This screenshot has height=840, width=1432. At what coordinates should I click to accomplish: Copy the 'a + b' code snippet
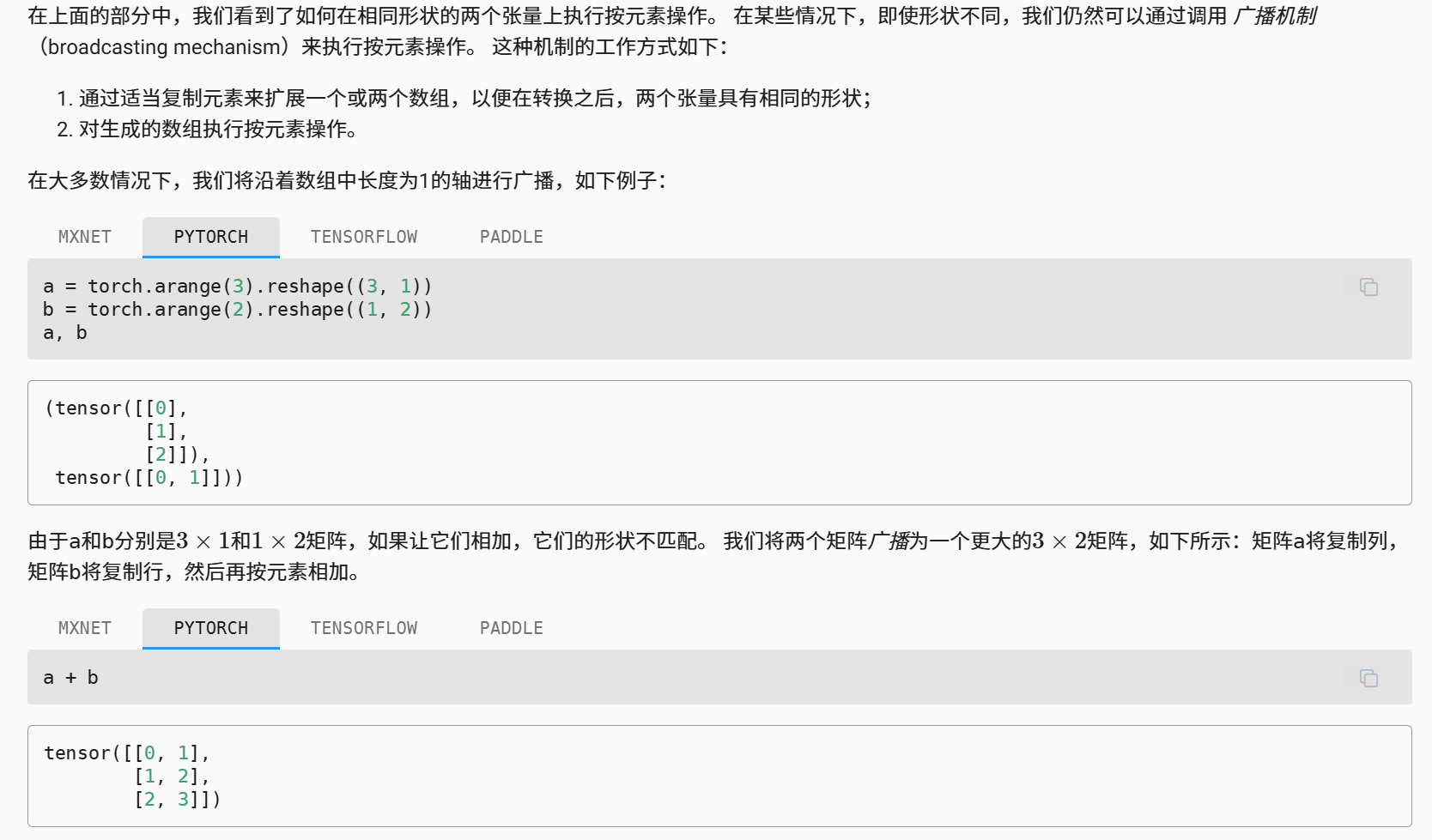click(x=1368, y=679)
